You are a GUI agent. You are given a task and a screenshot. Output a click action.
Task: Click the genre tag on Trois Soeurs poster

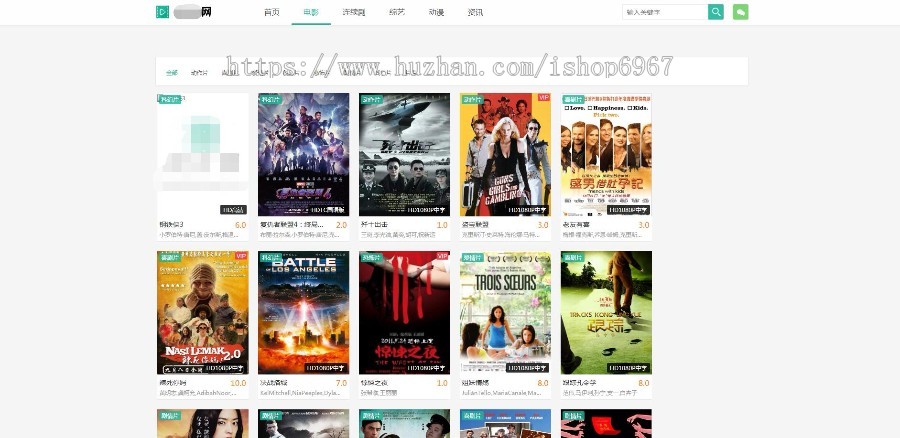[x=472, y=257]
